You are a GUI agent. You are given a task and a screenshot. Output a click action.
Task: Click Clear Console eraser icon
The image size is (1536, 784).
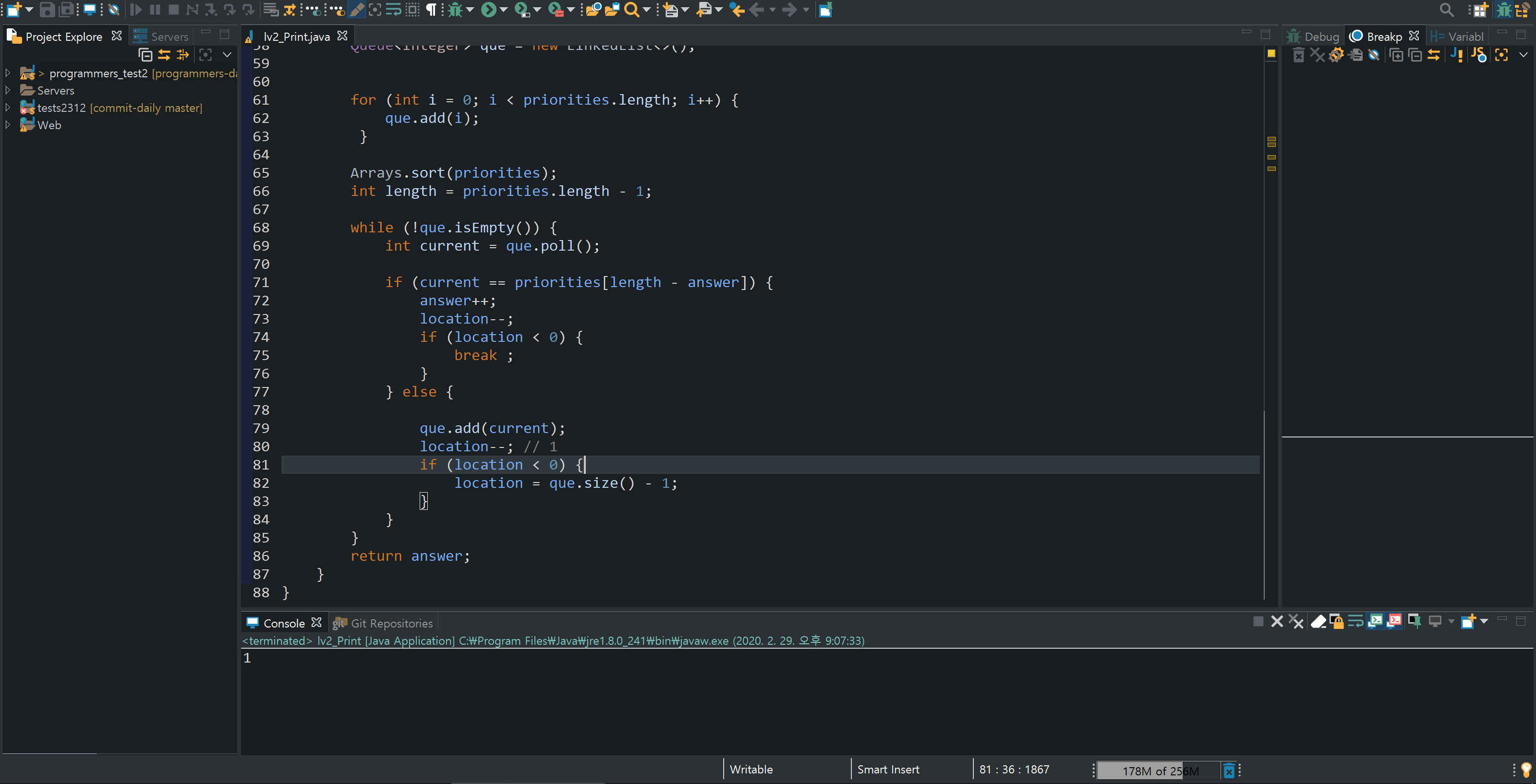tap(1318, 622)
